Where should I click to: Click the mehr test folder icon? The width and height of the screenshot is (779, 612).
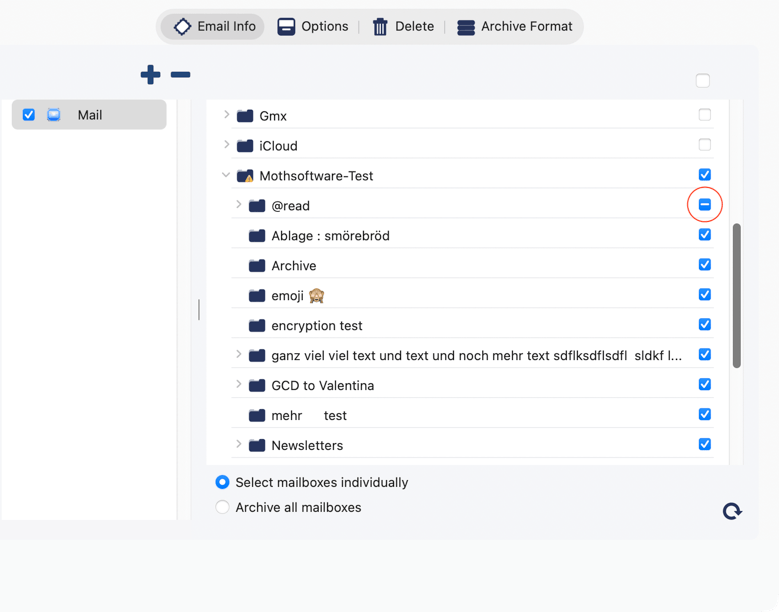(257, 415)
